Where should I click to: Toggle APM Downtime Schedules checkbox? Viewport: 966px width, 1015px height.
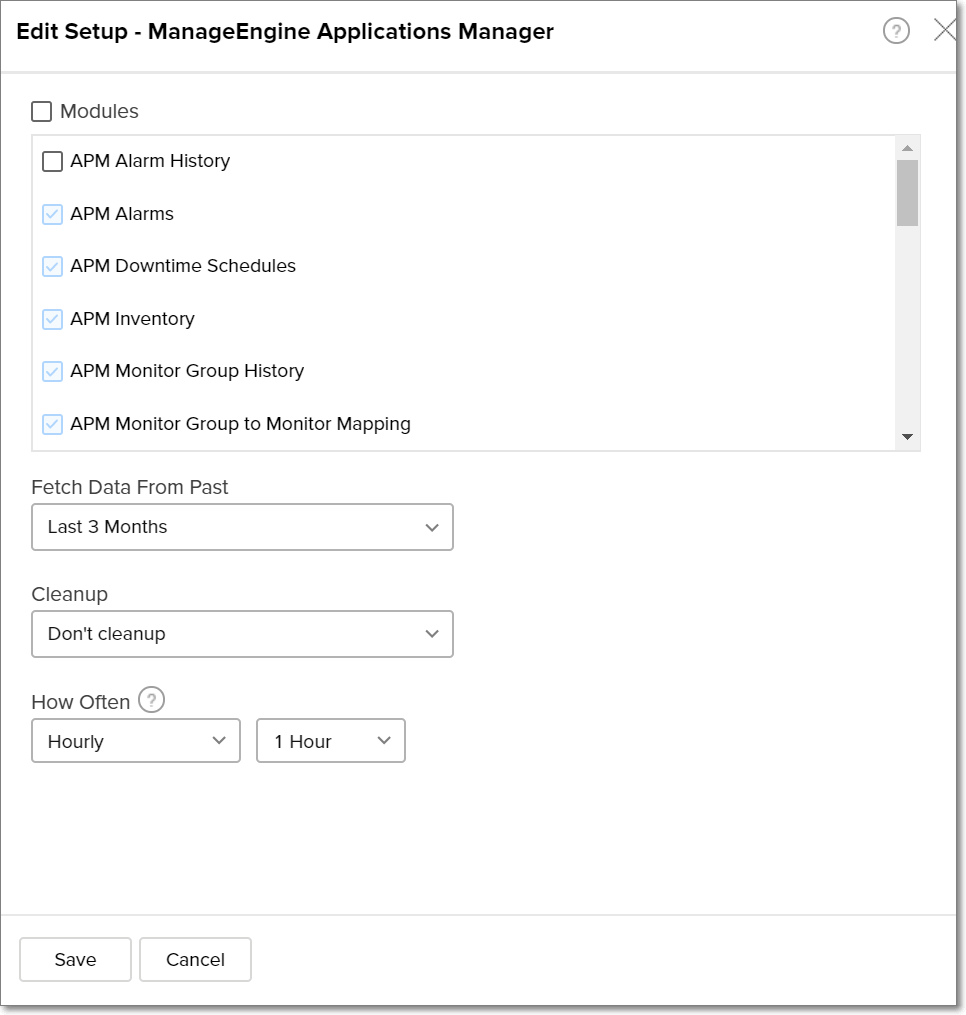click(x=53, y=267)
